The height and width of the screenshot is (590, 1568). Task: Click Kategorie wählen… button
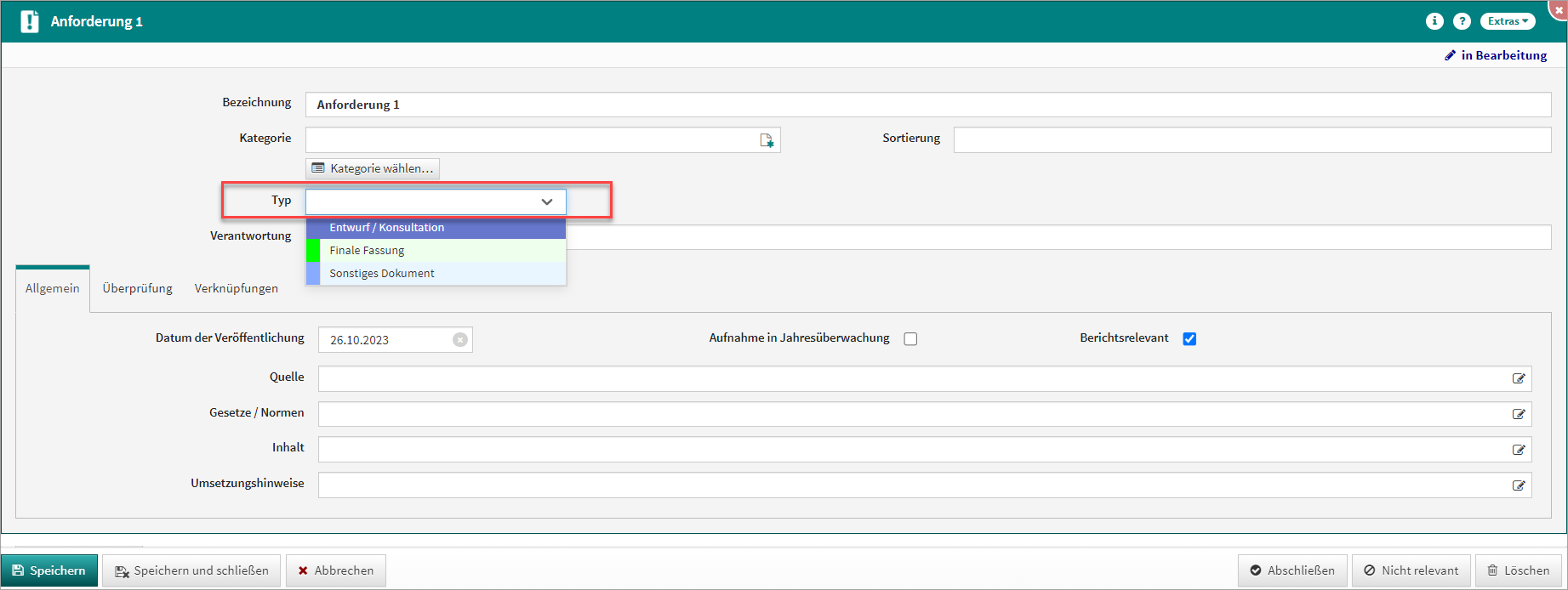coord(373,168)
